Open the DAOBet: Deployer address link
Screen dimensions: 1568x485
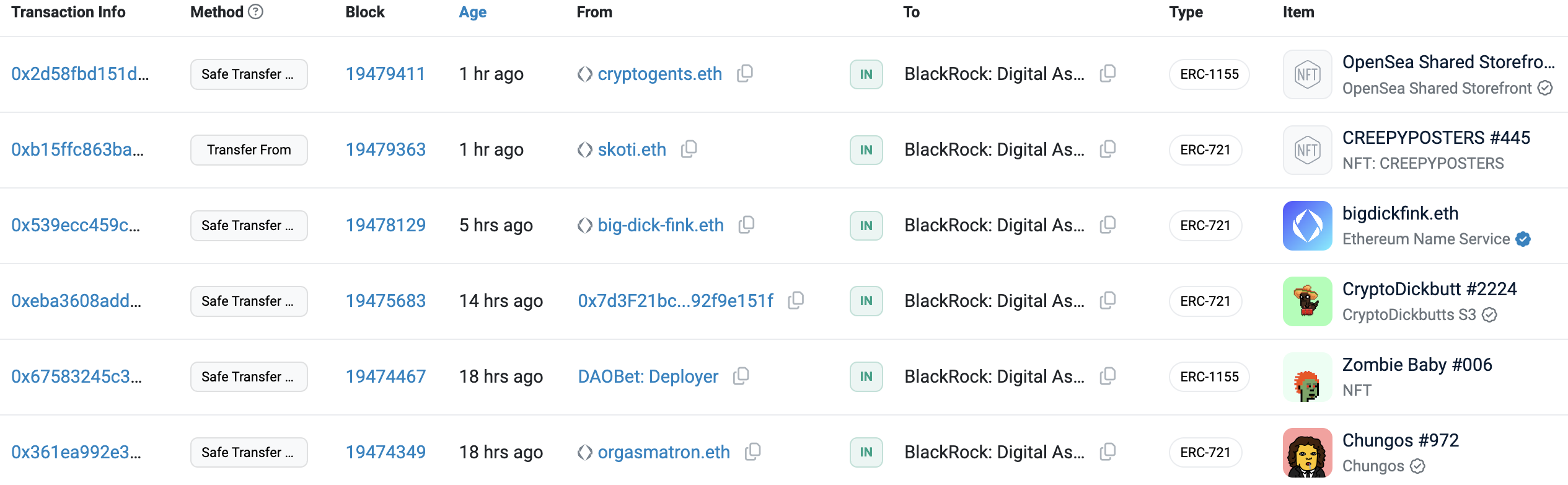coord(648,376)
